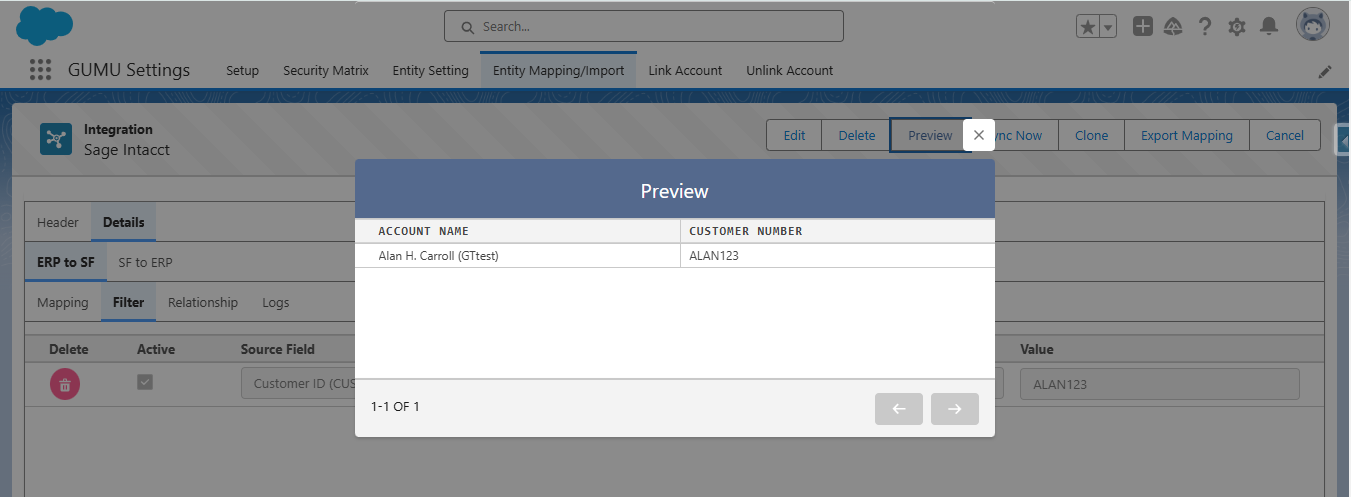Select the SF to ERP tab
Screen dimensions: 1351x497
[145, 262]
